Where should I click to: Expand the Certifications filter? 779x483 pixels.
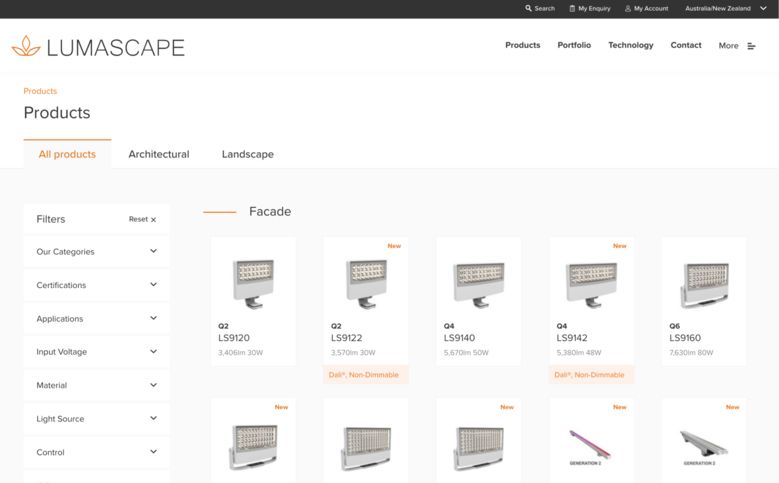point(96,285)
